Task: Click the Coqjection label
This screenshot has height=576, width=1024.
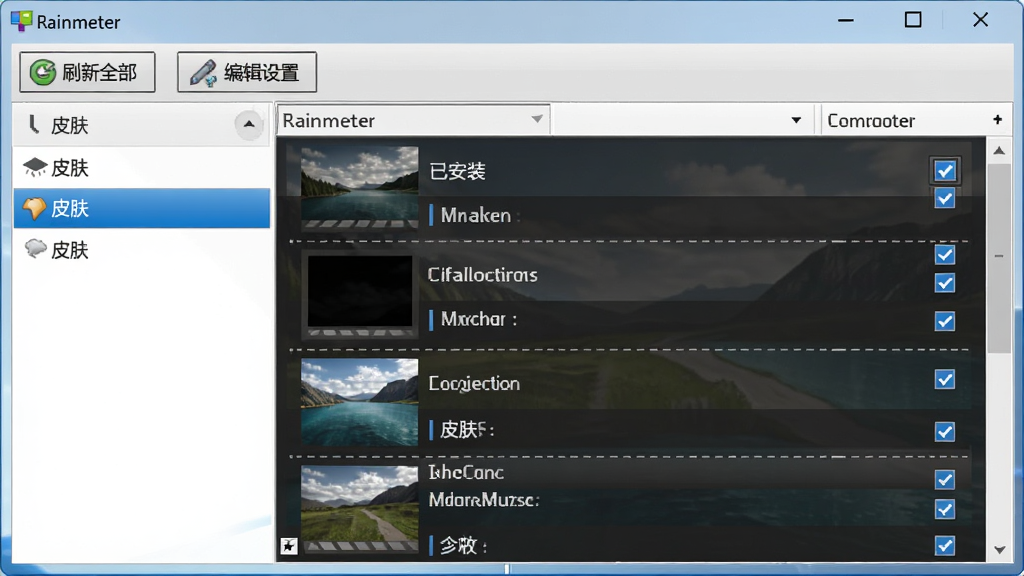Action: [x=474, y=383]
